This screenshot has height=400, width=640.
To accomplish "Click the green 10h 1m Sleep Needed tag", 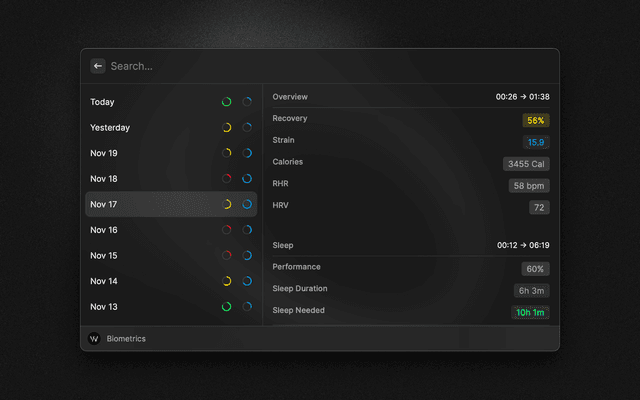I will [529, 312].
